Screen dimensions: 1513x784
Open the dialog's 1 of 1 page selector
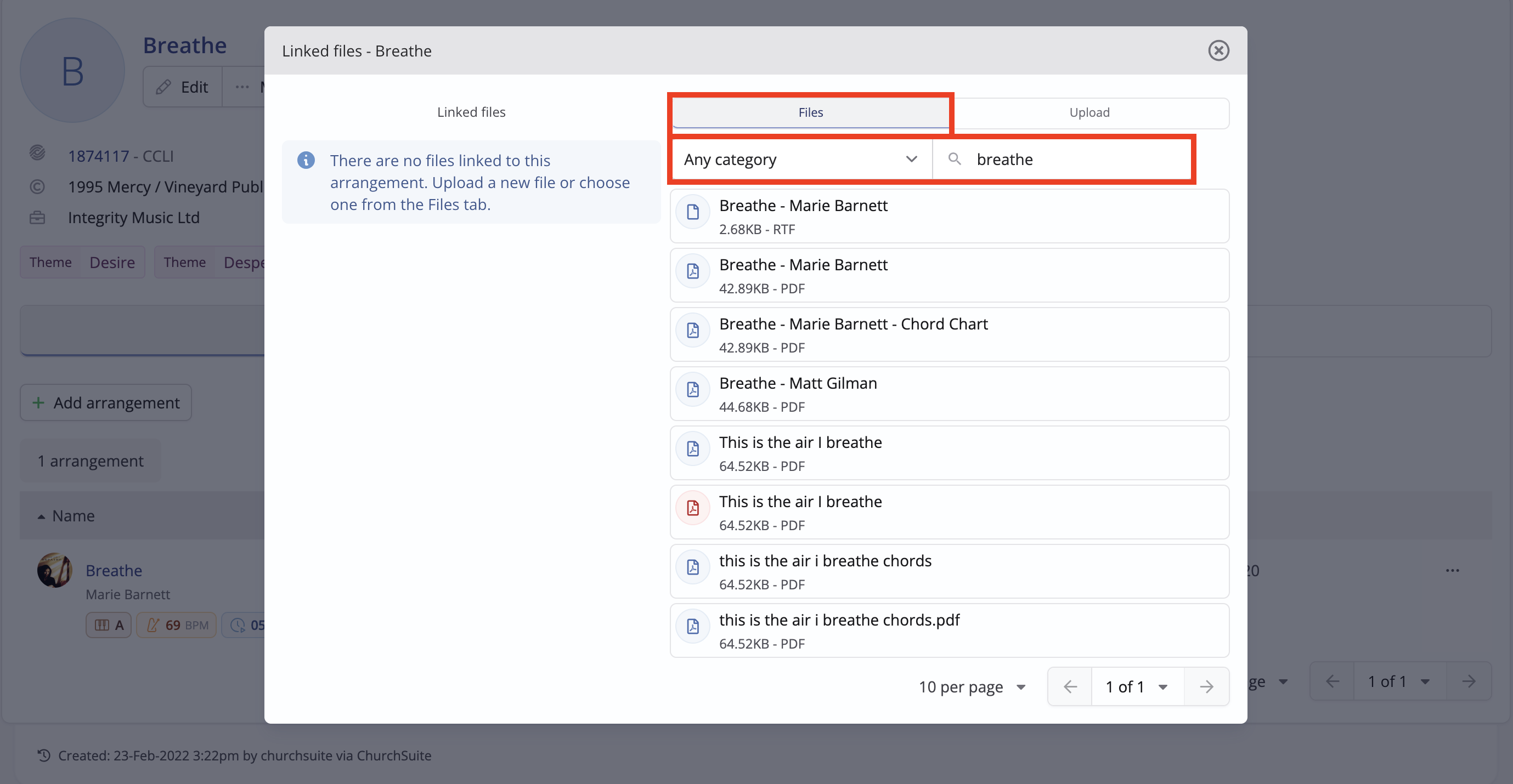coord(1137,686)
